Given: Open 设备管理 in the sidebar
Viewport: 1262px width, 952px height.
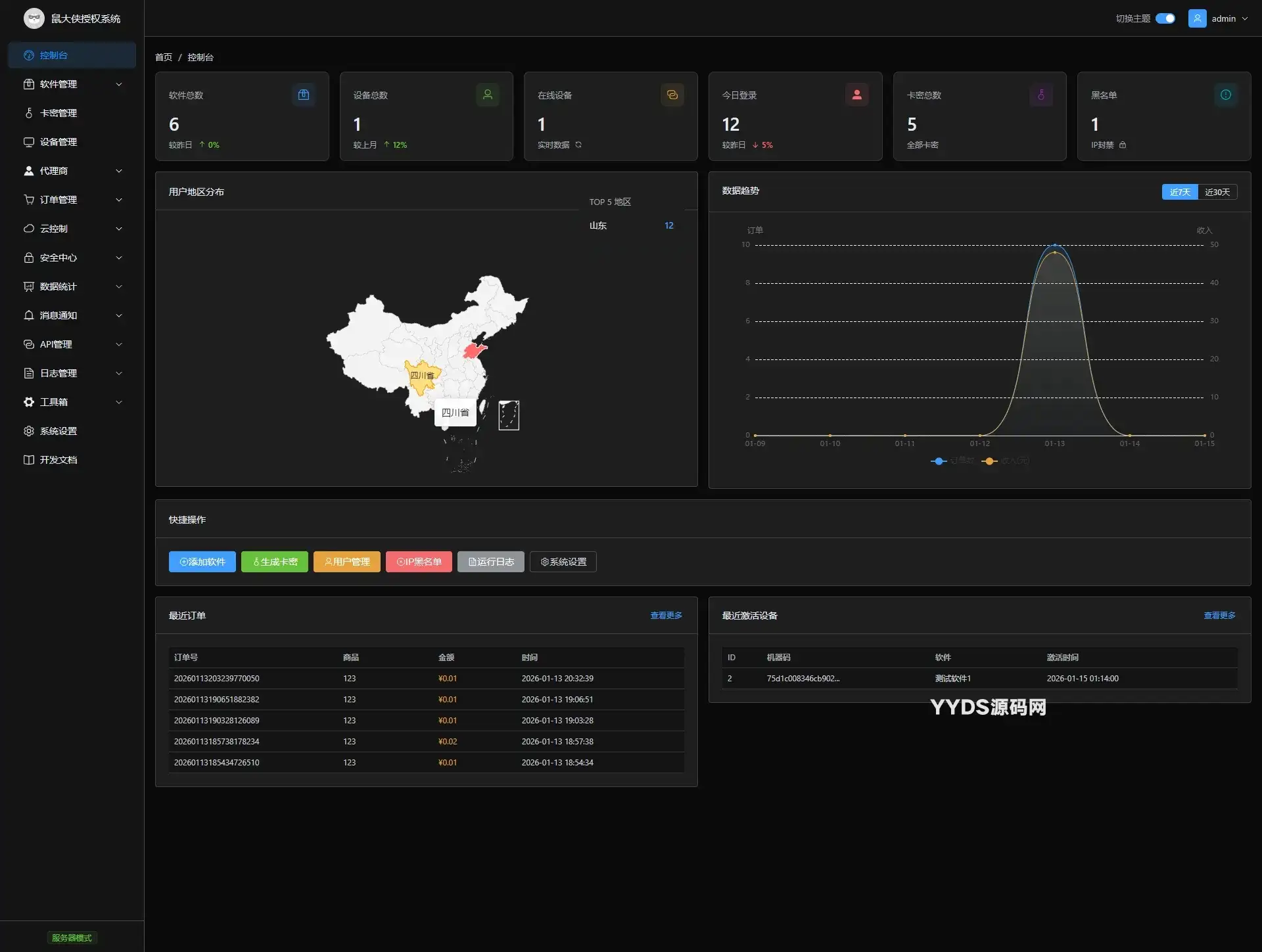Looking at the screenshot, I should [72, 142].
